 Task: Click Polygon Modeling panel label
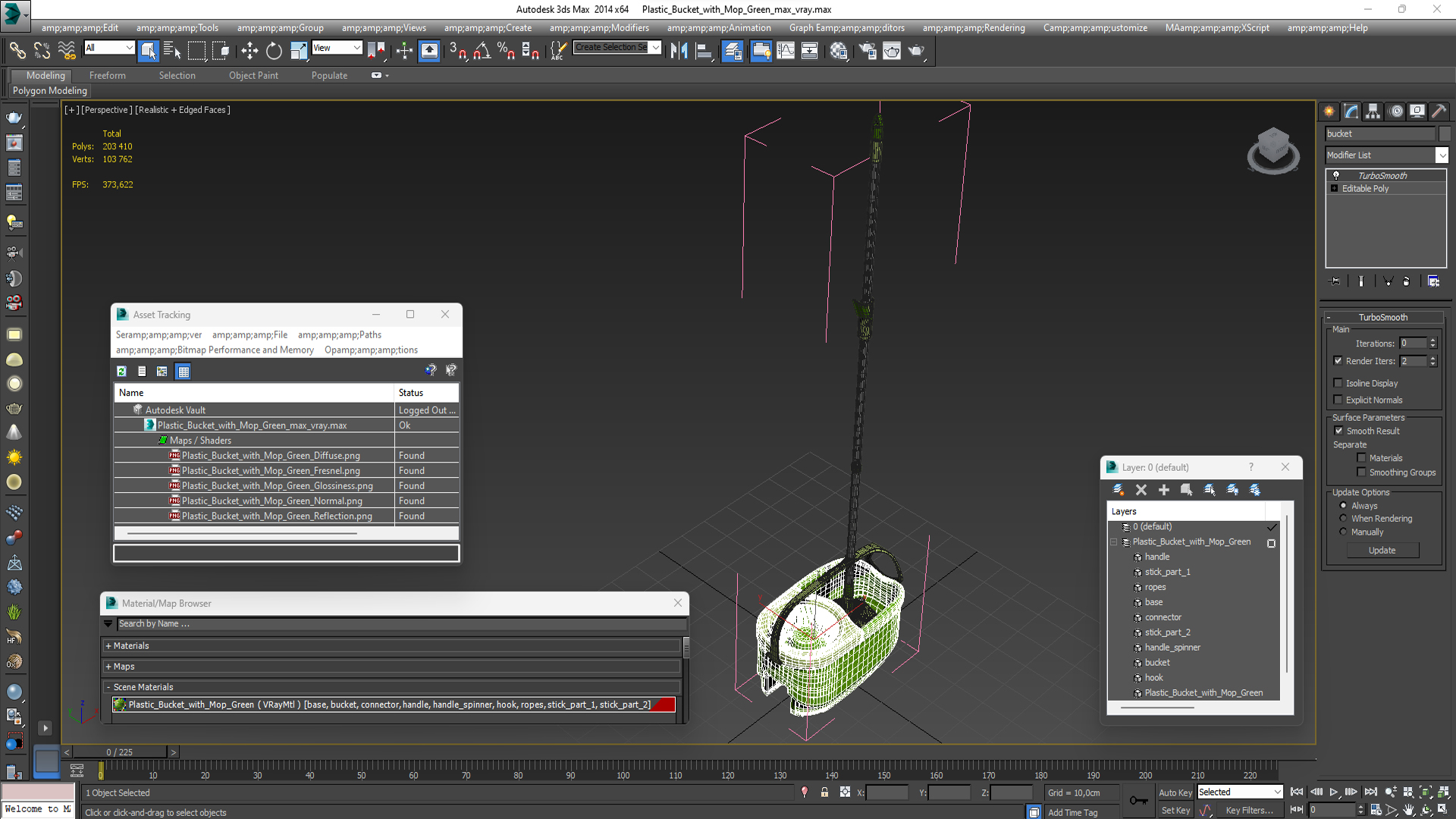(50, 91)
